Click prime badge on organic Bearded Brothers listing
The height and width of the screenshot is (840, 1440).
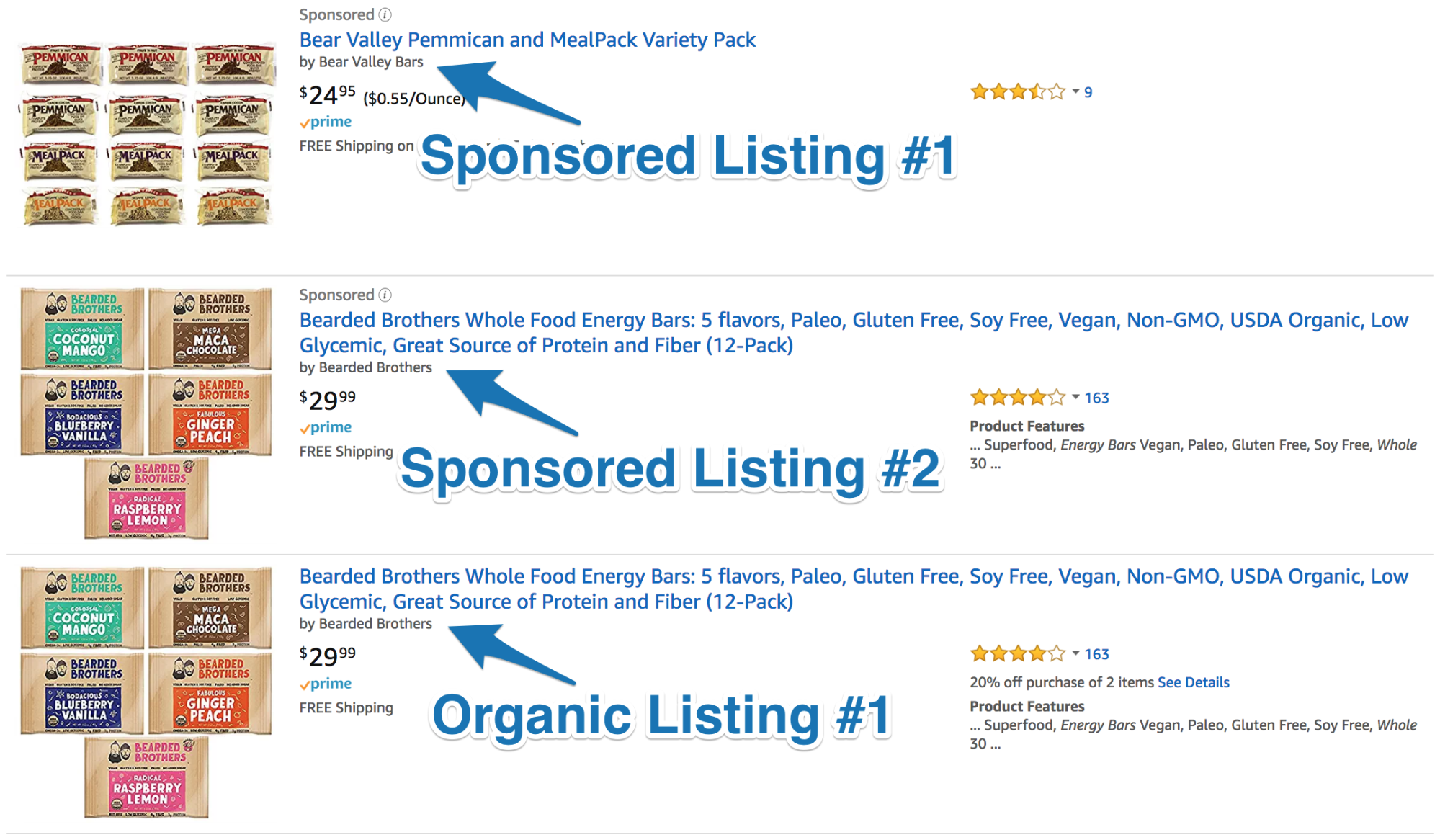click(326, 684)
